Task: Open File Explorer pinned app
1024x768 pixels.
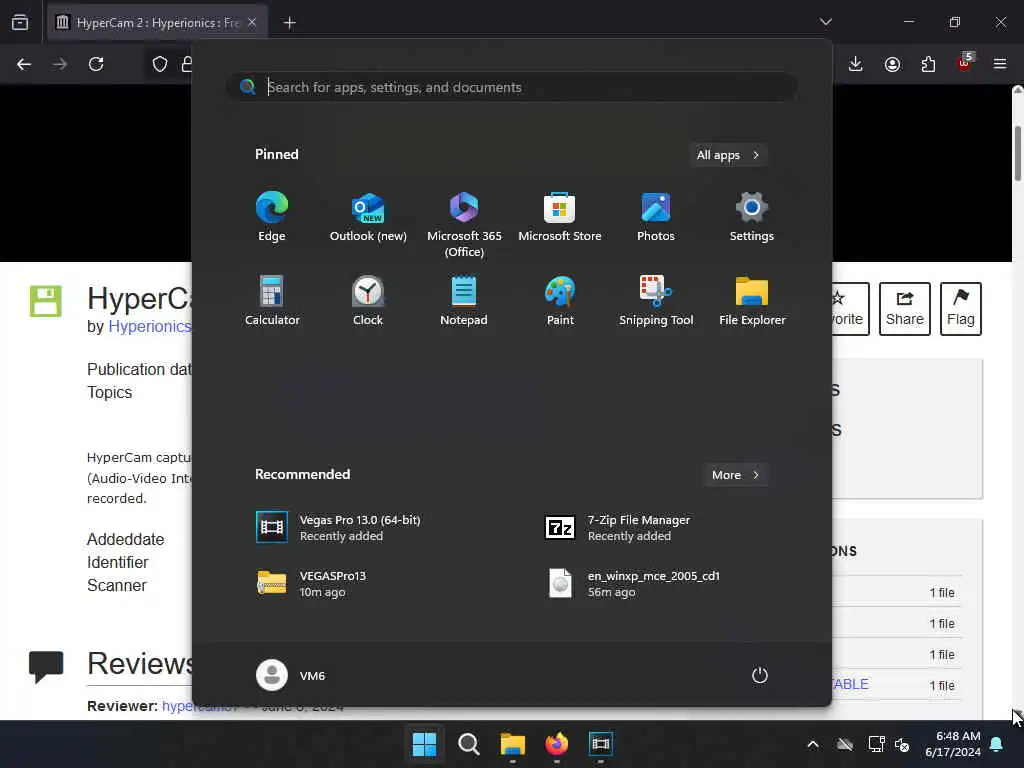Action: pyautogui.click(x=752, y=301)
